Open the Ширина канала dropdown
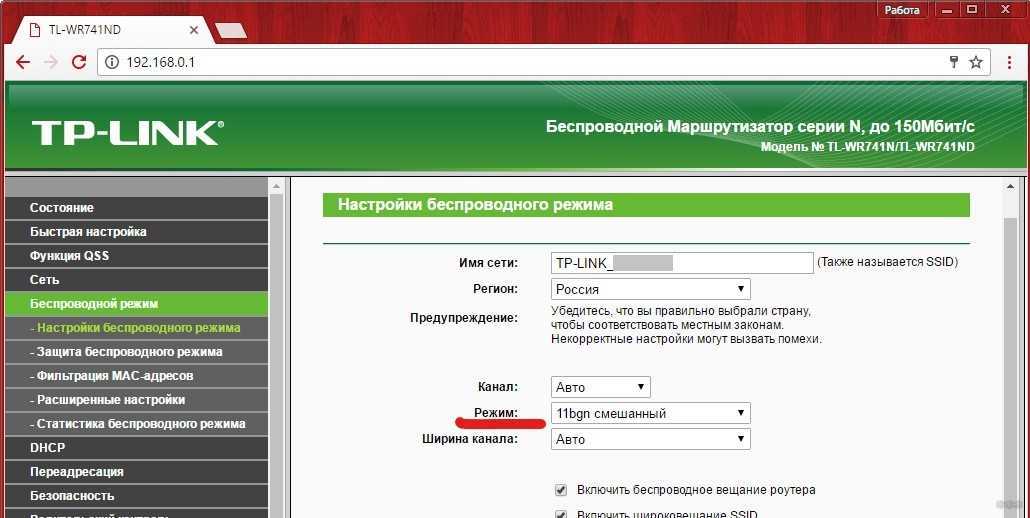The width and height of the screenshot is (1030, 518). [650, 439]
